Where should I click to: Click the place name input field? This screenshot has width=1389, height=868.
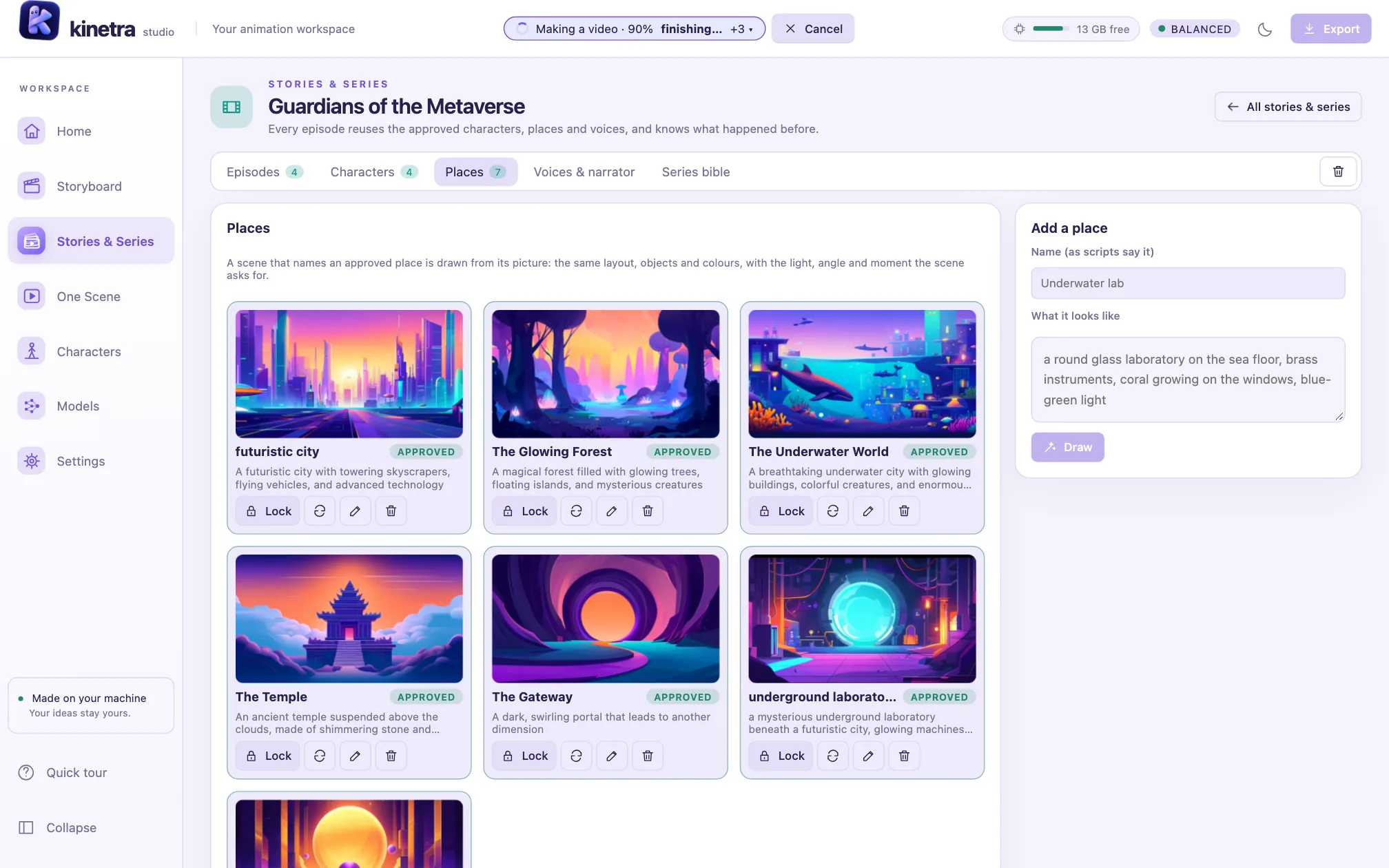coord(1188,283)
